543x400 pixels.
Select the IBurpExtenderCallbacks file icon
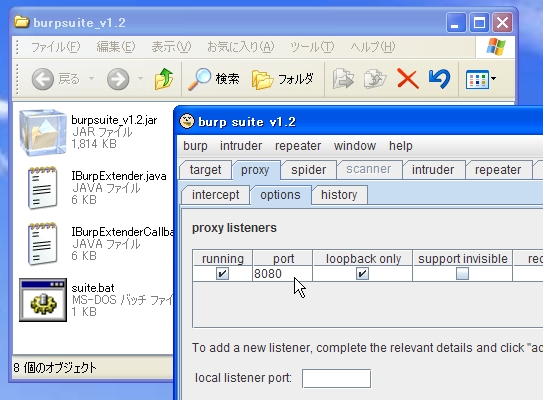pos(43,244)
